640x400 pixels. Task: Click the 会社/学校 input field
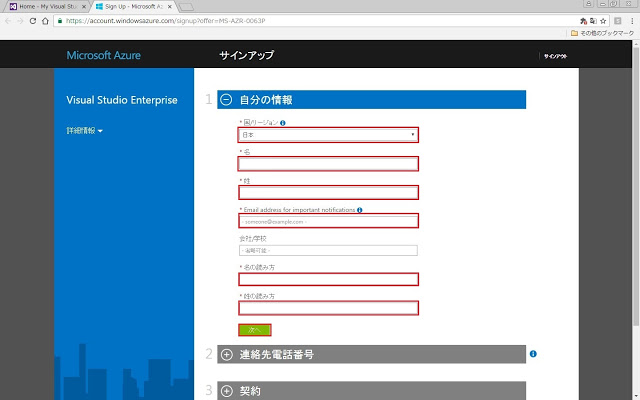point(328,250)
